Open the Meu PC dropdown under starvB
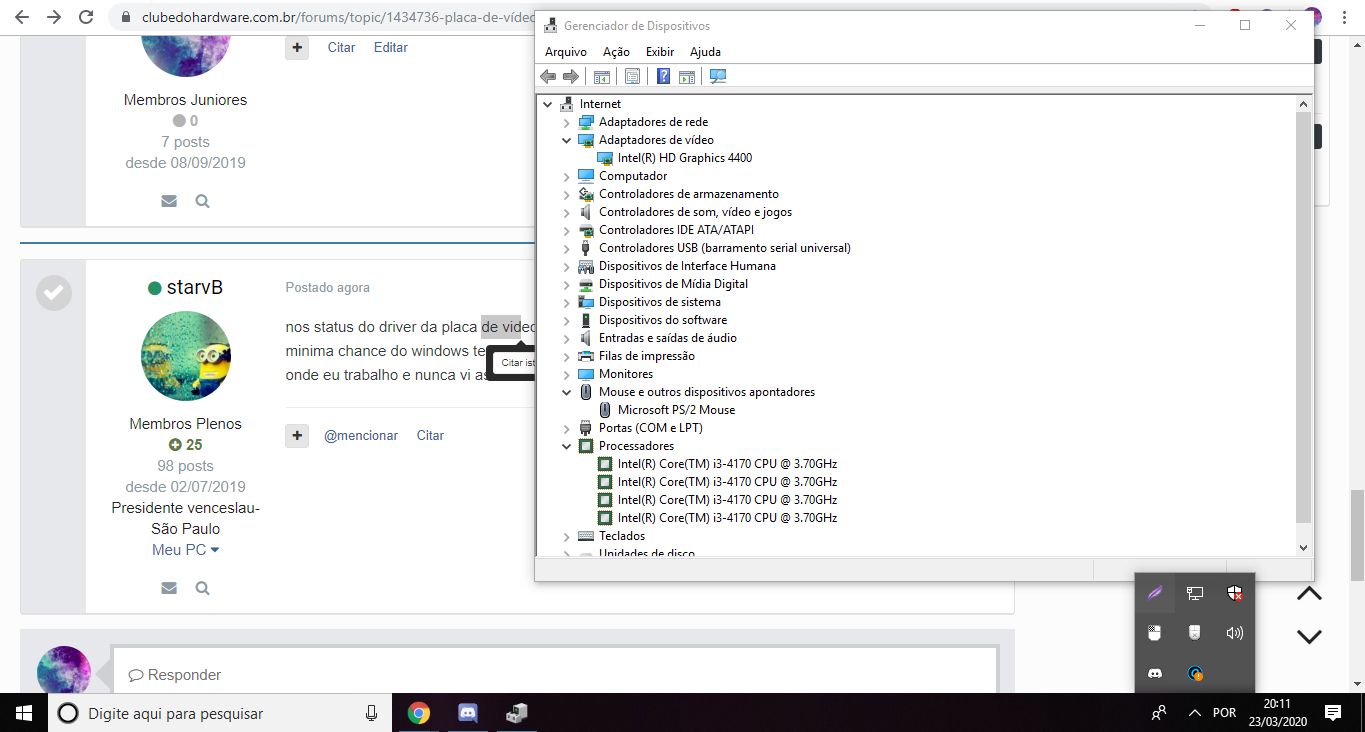 click(185, 550)
